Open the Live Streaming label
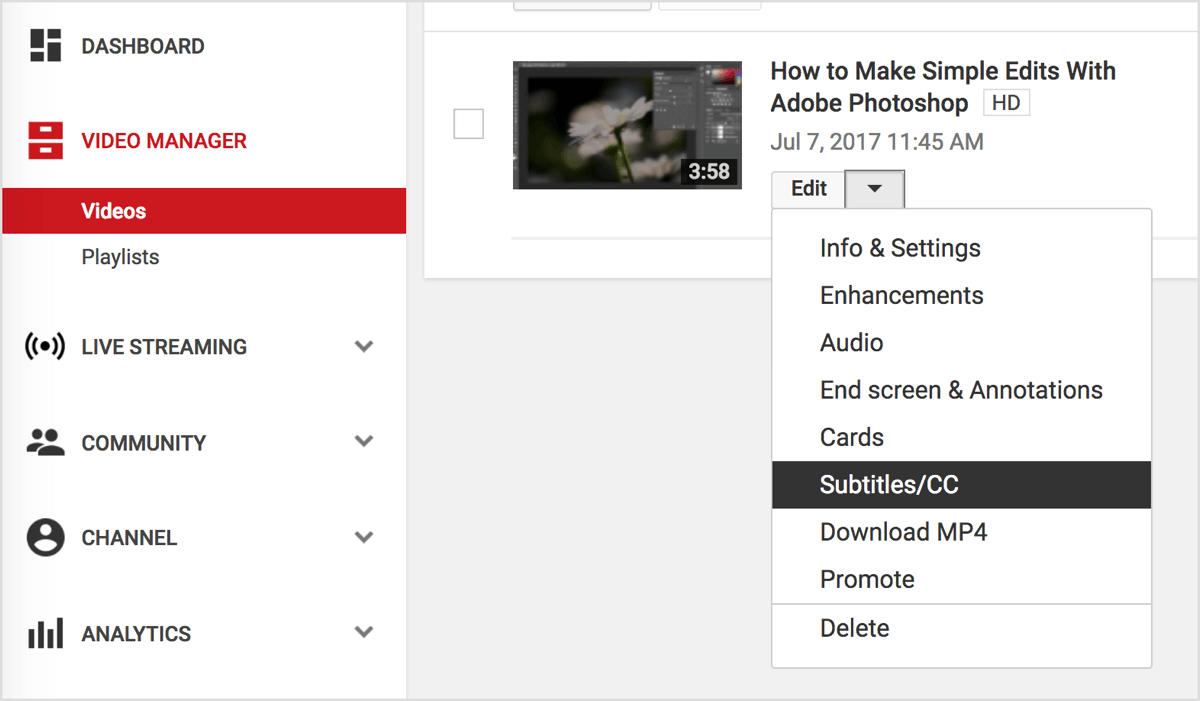Screen dimensions: 1200x701 click(164, 347)
